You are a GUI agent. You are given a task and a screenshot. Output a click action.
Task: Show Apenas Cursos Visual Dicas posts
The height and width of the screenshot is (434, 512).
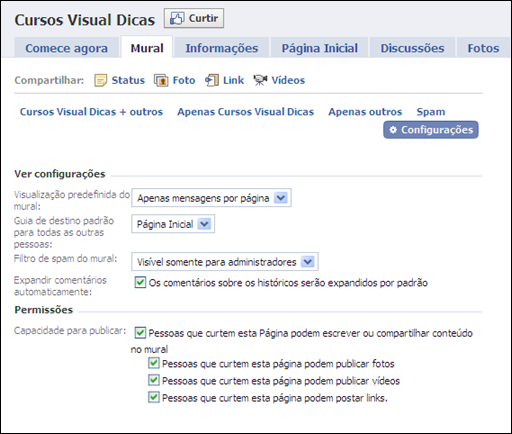click(x=246, y=112)
